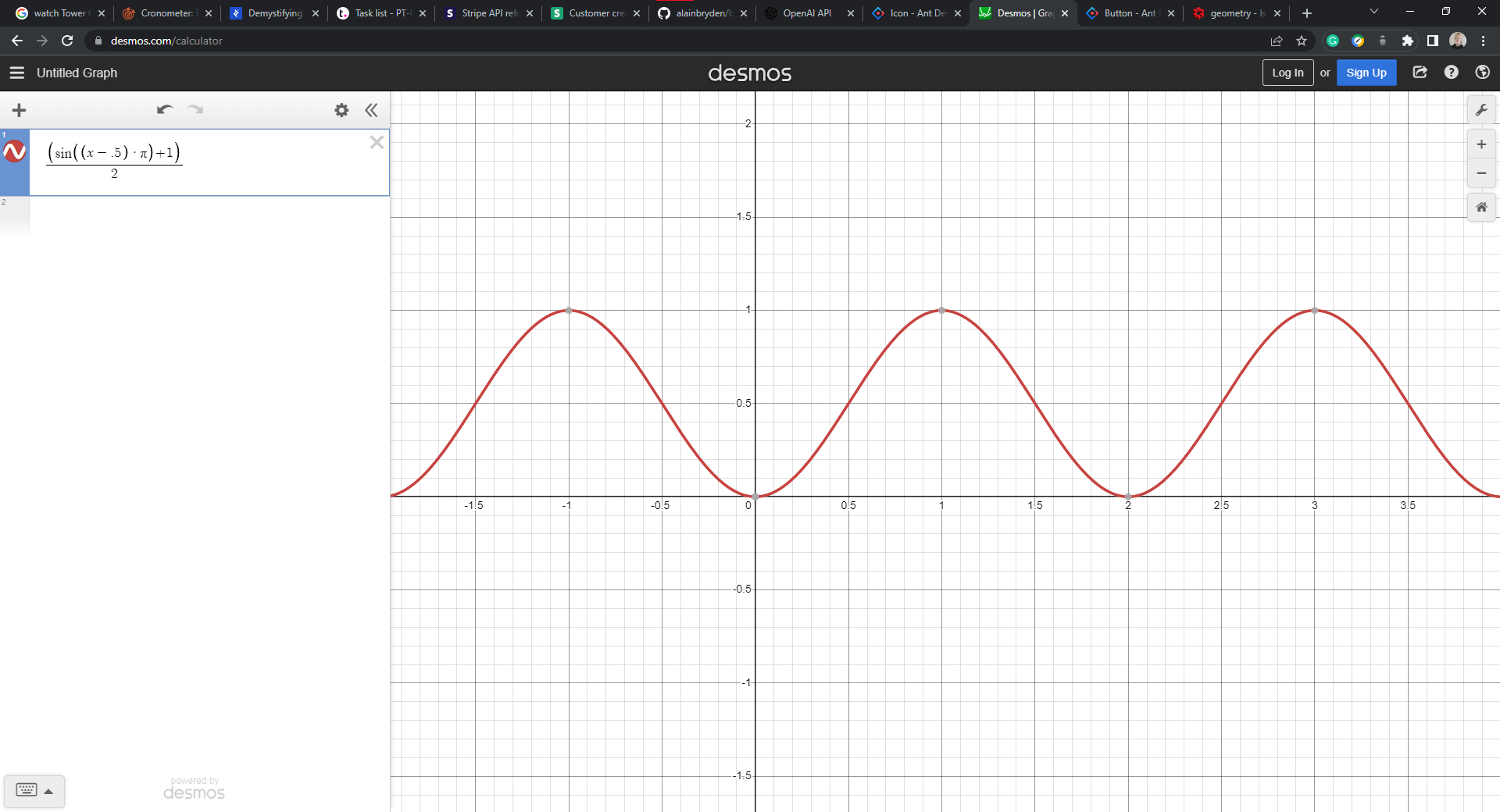Screen dimensions: 1500x812
Task: Click the Log In button
Action: point(1287,73)
